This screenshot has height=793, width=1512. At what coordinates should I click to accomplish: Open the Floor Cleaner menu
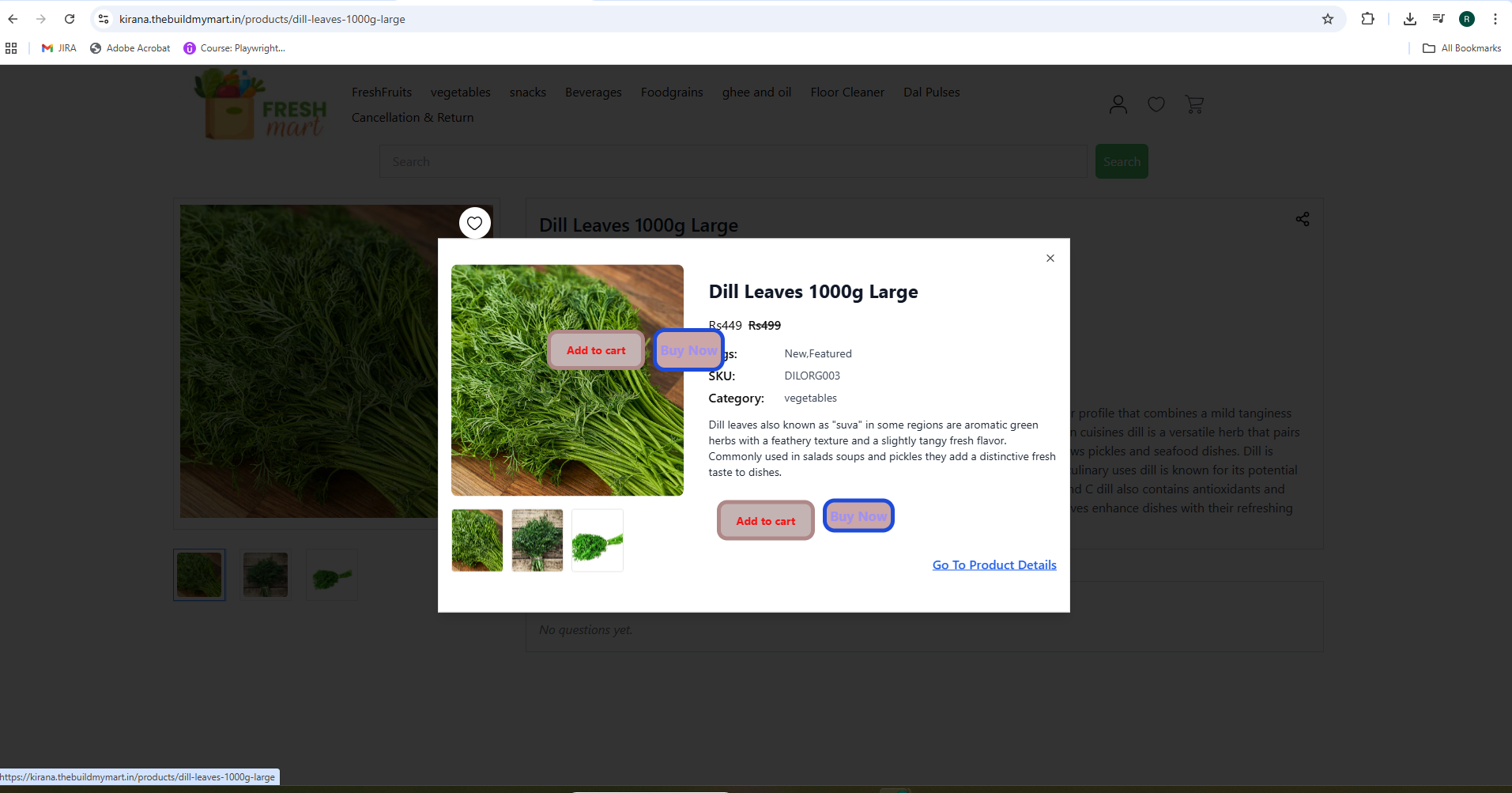847,93
